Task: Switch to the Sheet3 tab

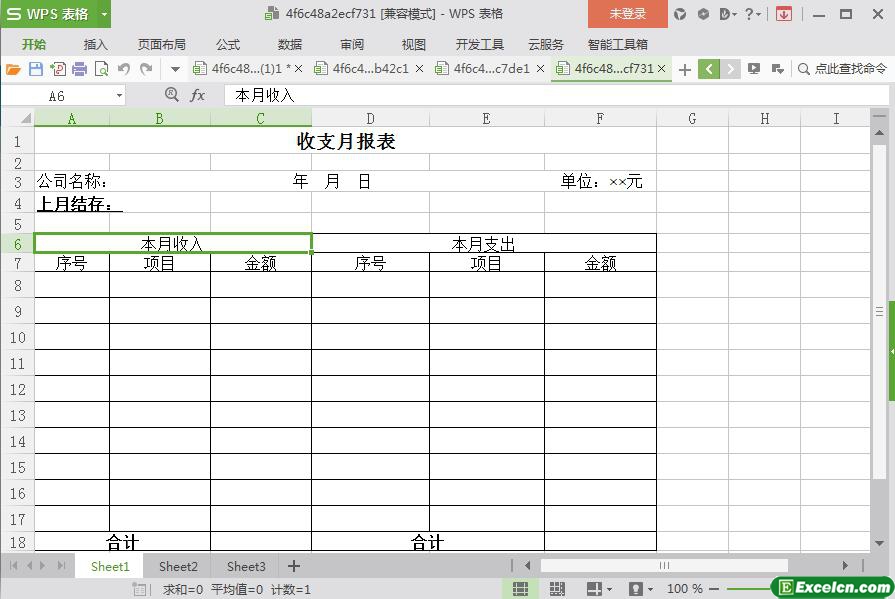Action: [x=246, y=566]
